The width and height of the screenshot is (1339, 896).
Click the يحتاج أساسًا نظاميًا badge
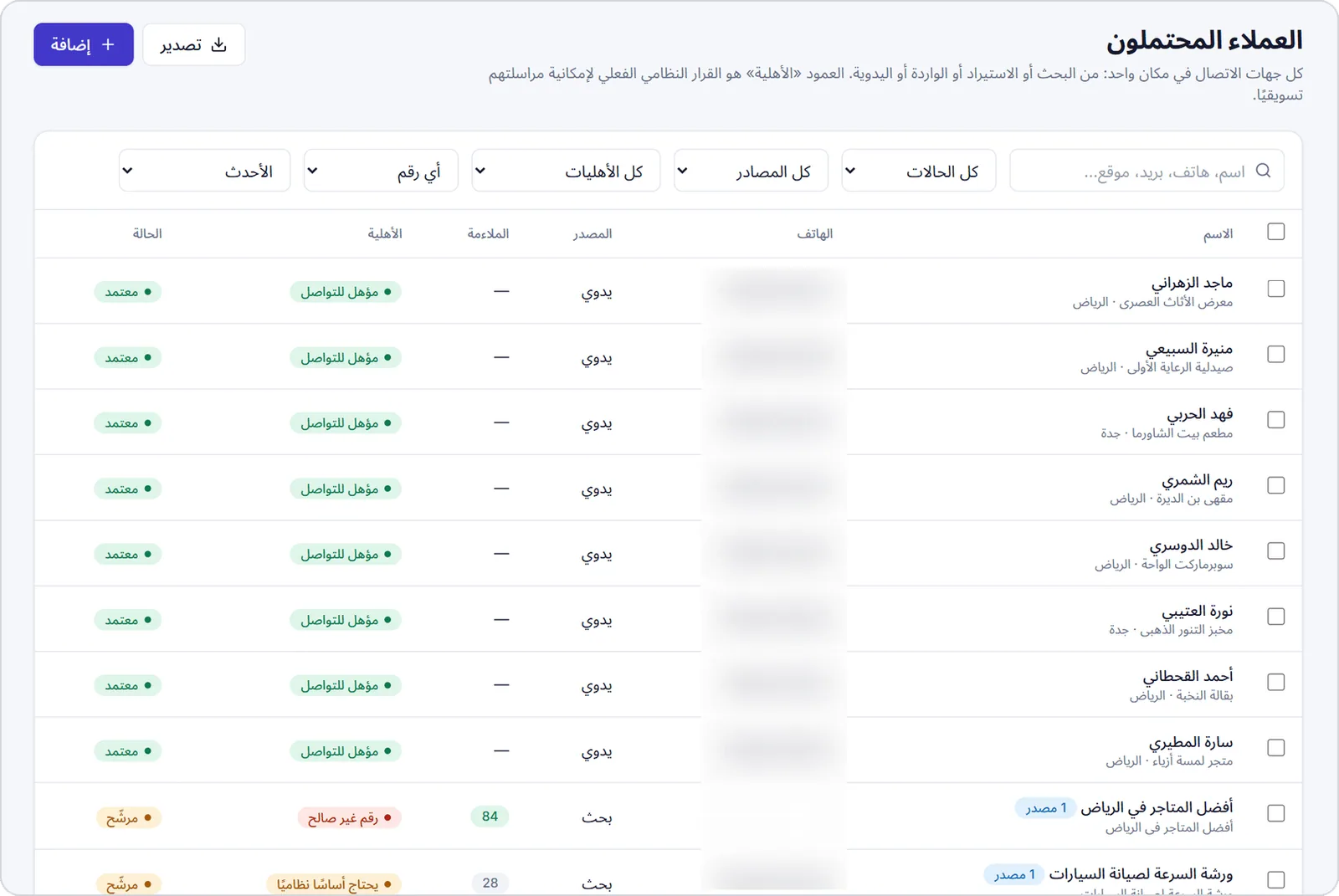[x=334, y=883]
